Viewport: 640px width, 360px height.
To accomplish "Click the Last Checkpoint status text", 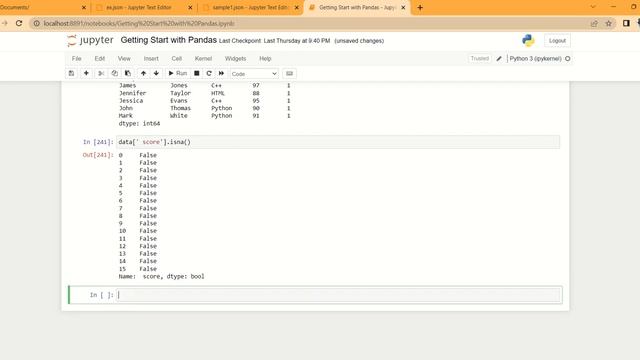I will coord(274,41).
